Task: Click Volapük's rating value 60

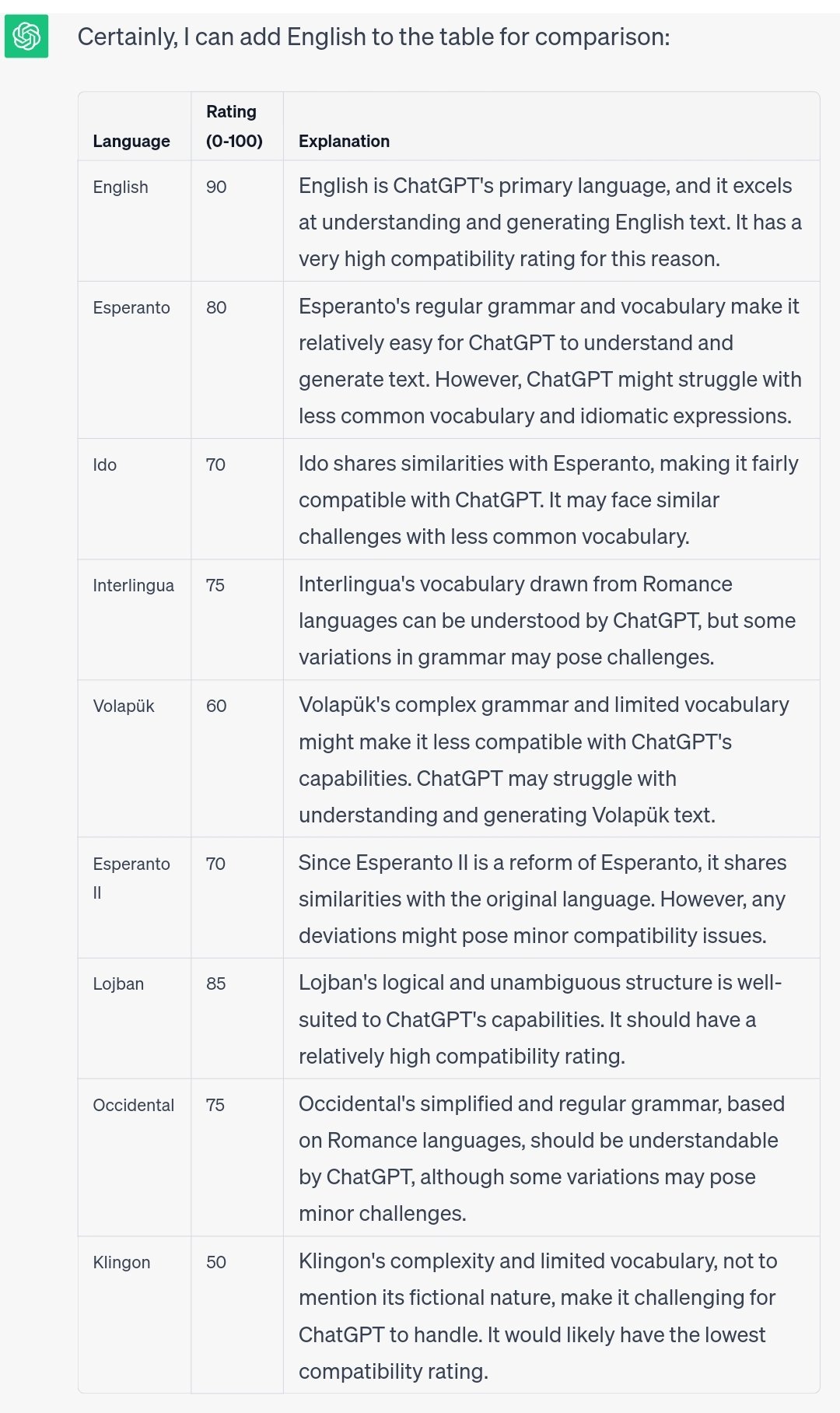Action: pos(216,706)
